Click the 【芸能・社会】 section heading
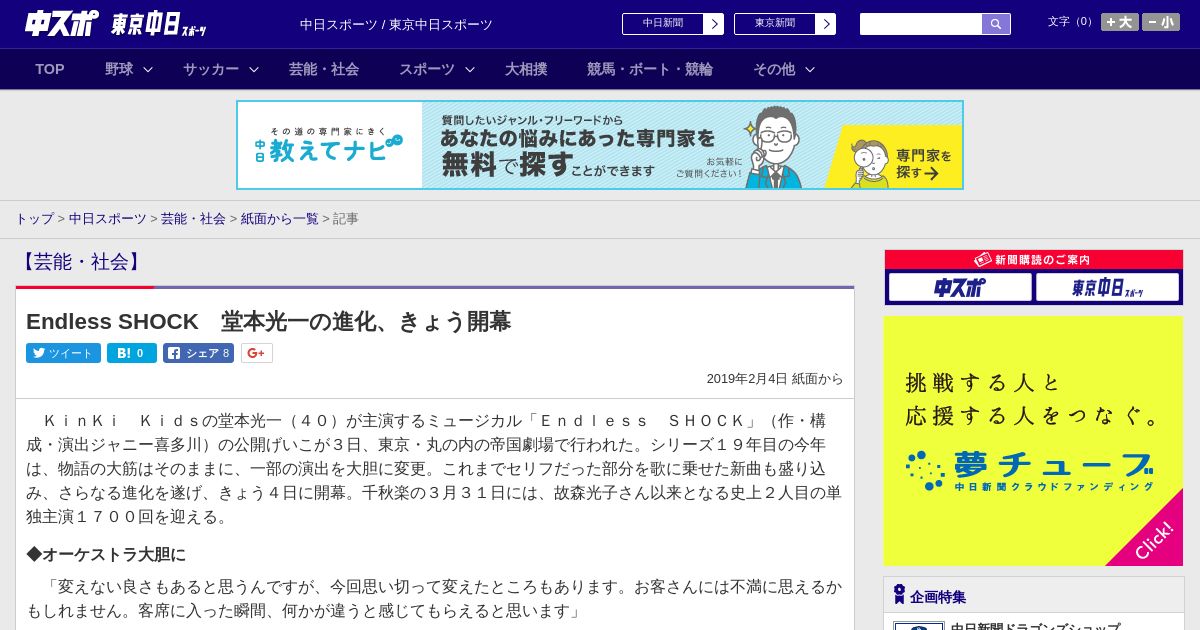 click(x=81, y=262)
